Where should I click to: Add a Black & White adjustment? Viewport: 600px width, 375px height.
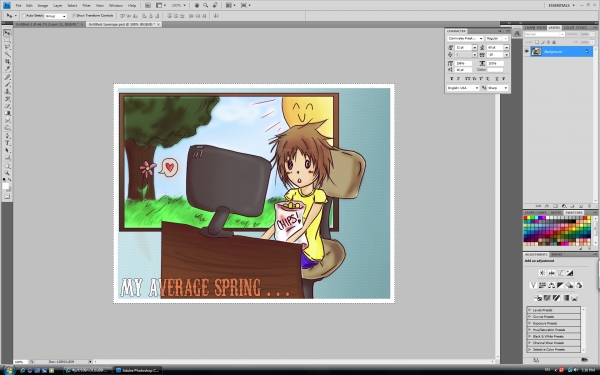point(561,285)
